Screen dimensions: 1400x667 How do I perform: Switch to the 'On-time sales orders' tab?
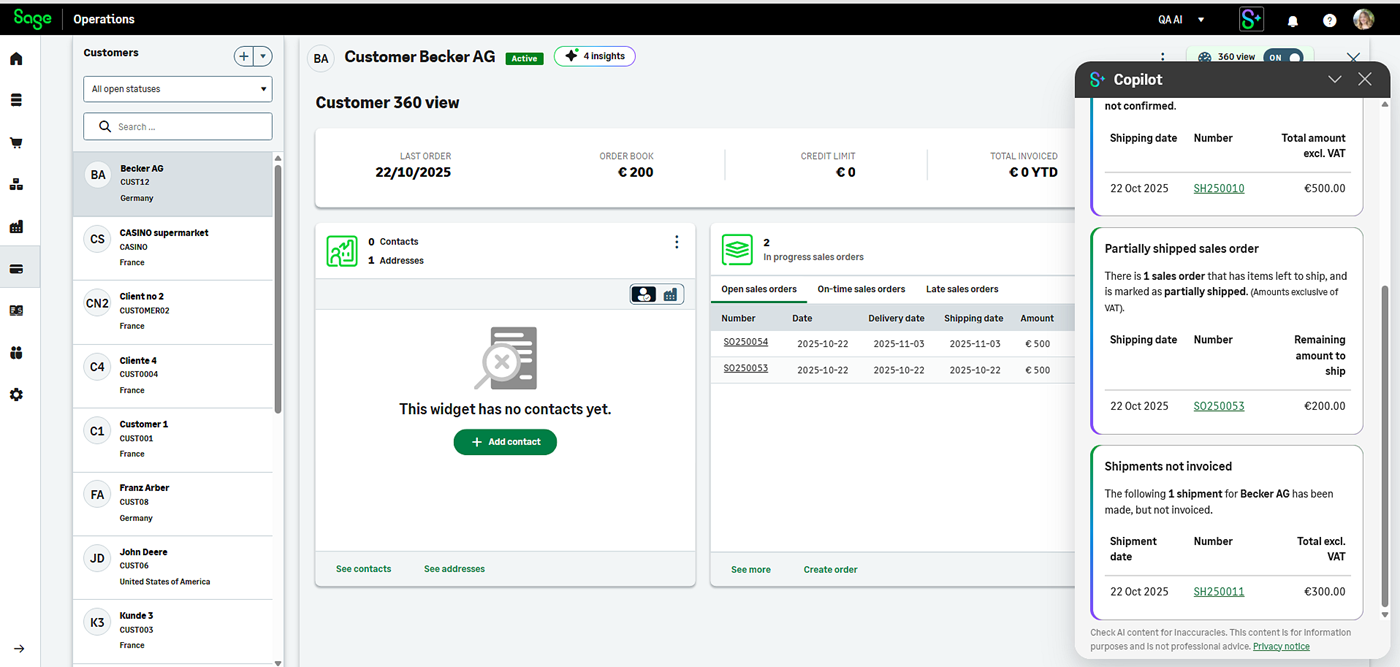[861, 289]
